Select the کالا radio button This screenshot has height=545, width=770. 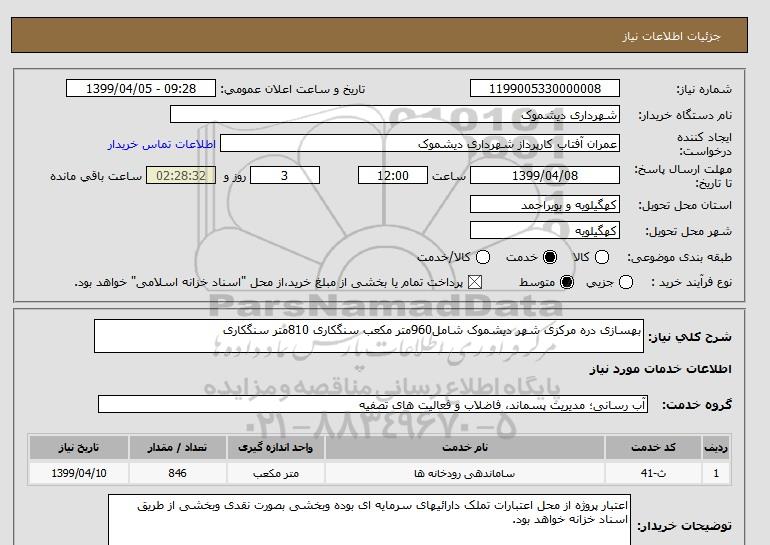[x=602, y=257]
